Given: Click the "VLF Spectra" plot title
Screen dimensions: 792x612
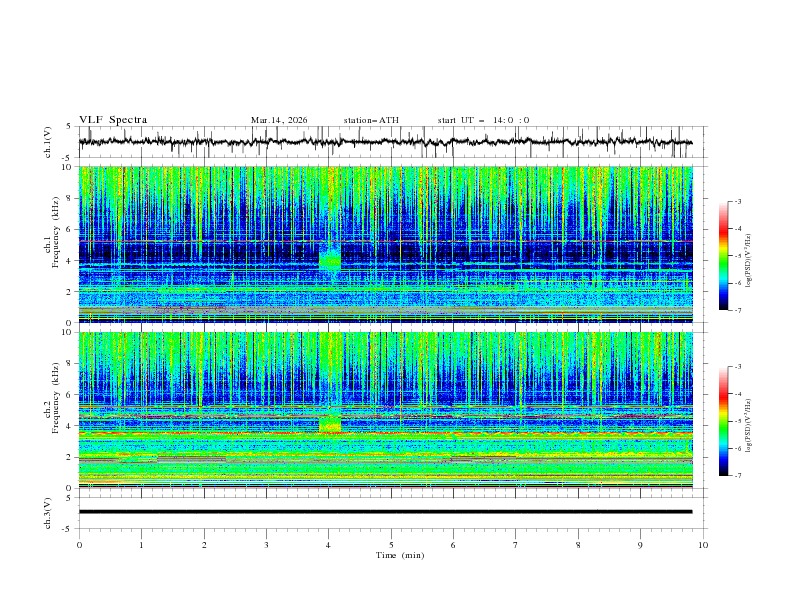Looking at the screenshot, I should click(113, 120).
